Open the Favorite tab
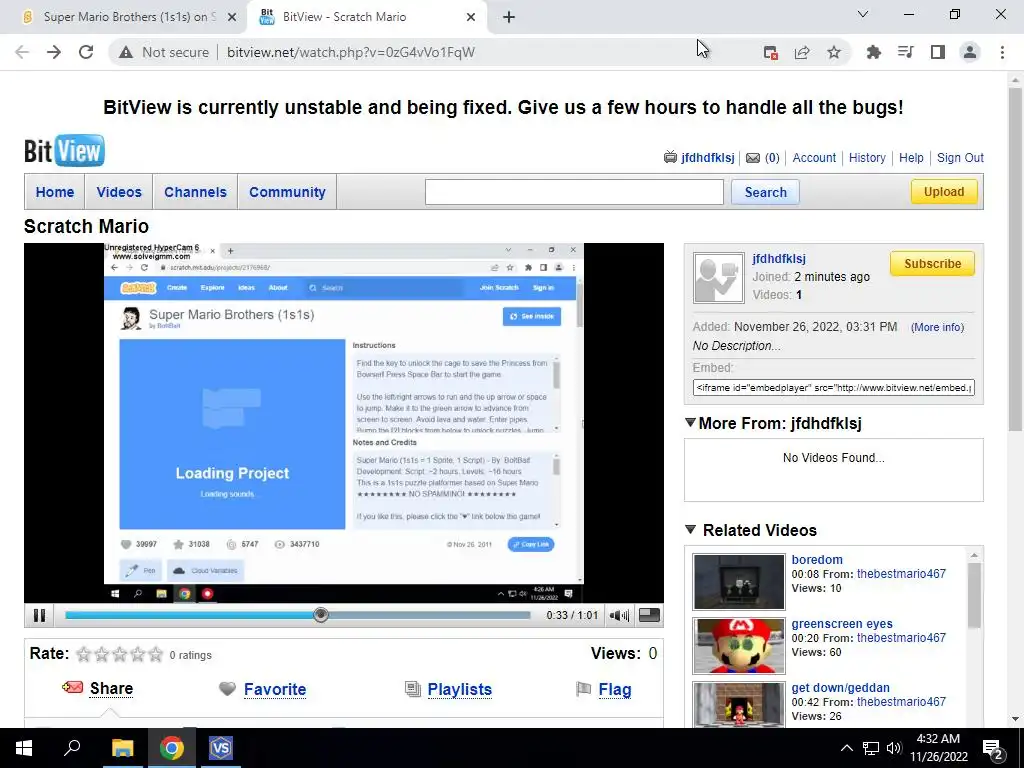This screenshot has height=768, width=1024. point(275,690)
